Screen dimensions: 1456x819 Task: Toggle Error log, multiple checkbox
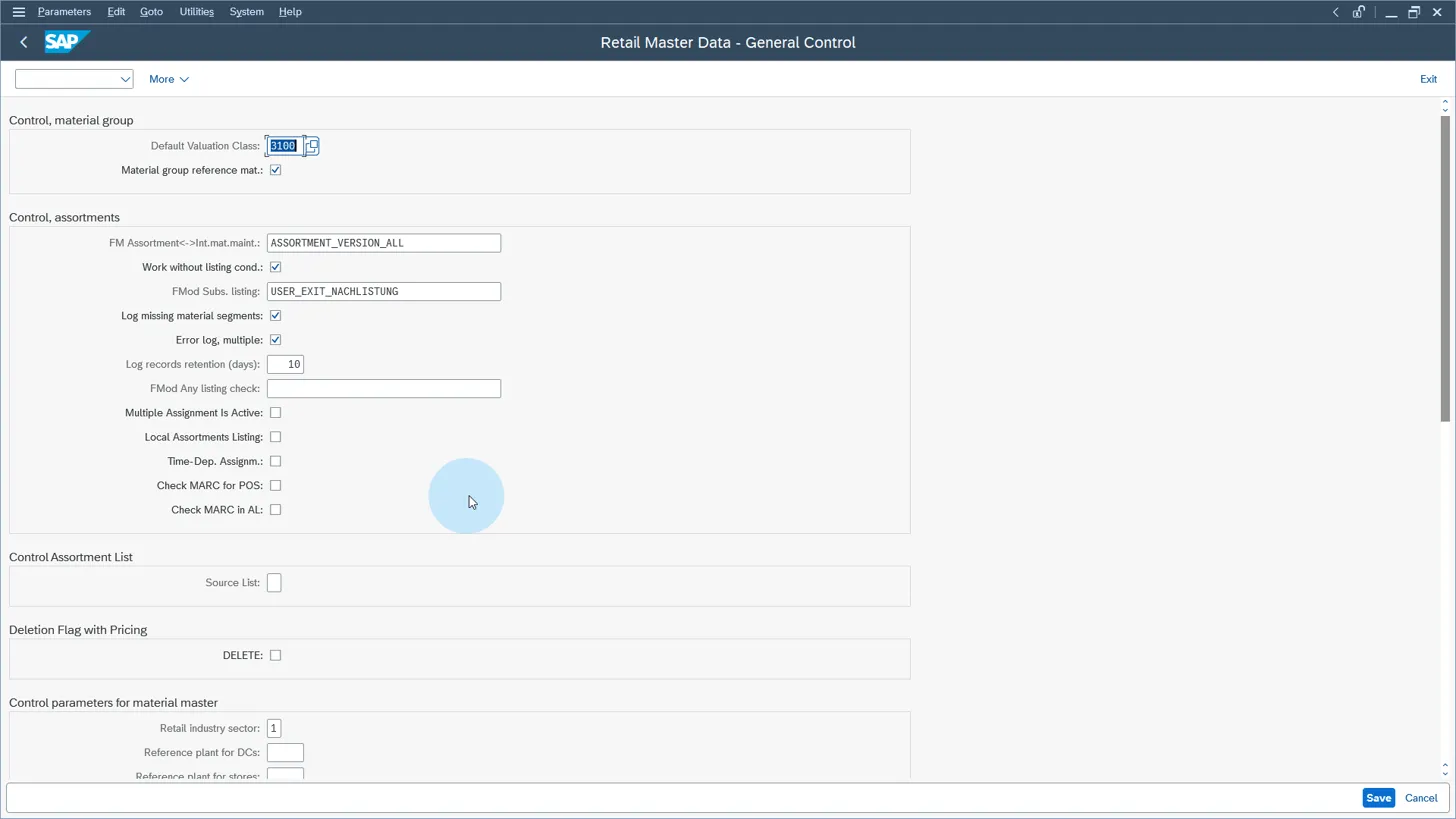[275, 340]
